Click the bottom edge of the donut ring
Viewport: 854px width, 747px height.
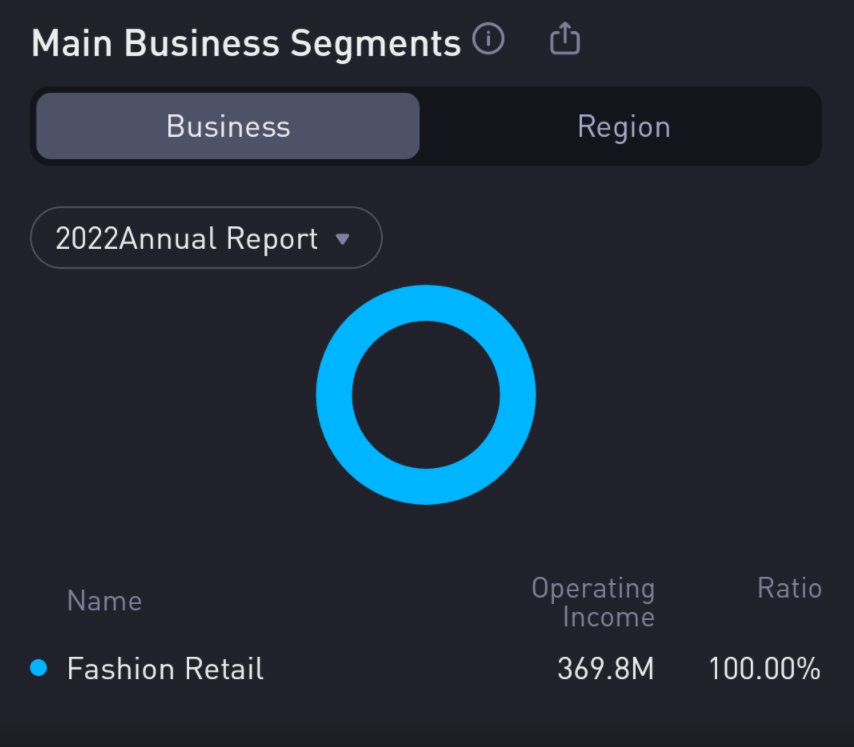pyautogui.click(x=426, y=486)
